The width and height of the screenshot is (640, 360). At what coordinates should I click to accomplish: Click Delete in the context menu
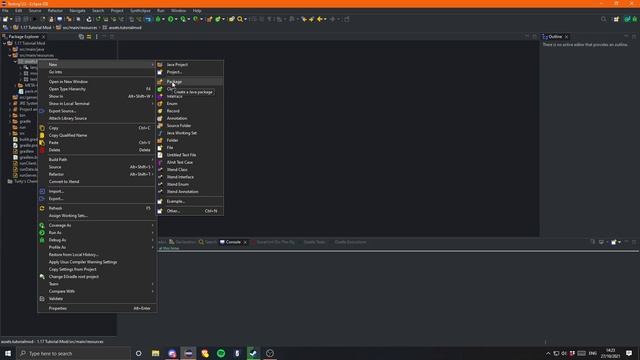pos(97,150)
